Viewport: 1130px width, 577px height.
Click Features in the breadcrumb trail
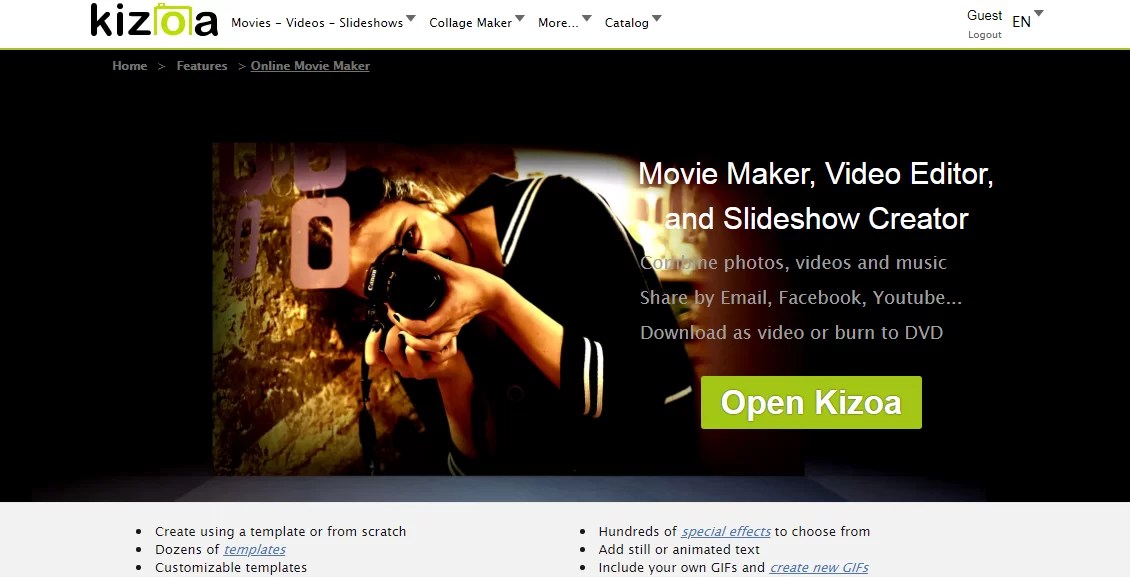pyautogui.click(x=202, y=65)
